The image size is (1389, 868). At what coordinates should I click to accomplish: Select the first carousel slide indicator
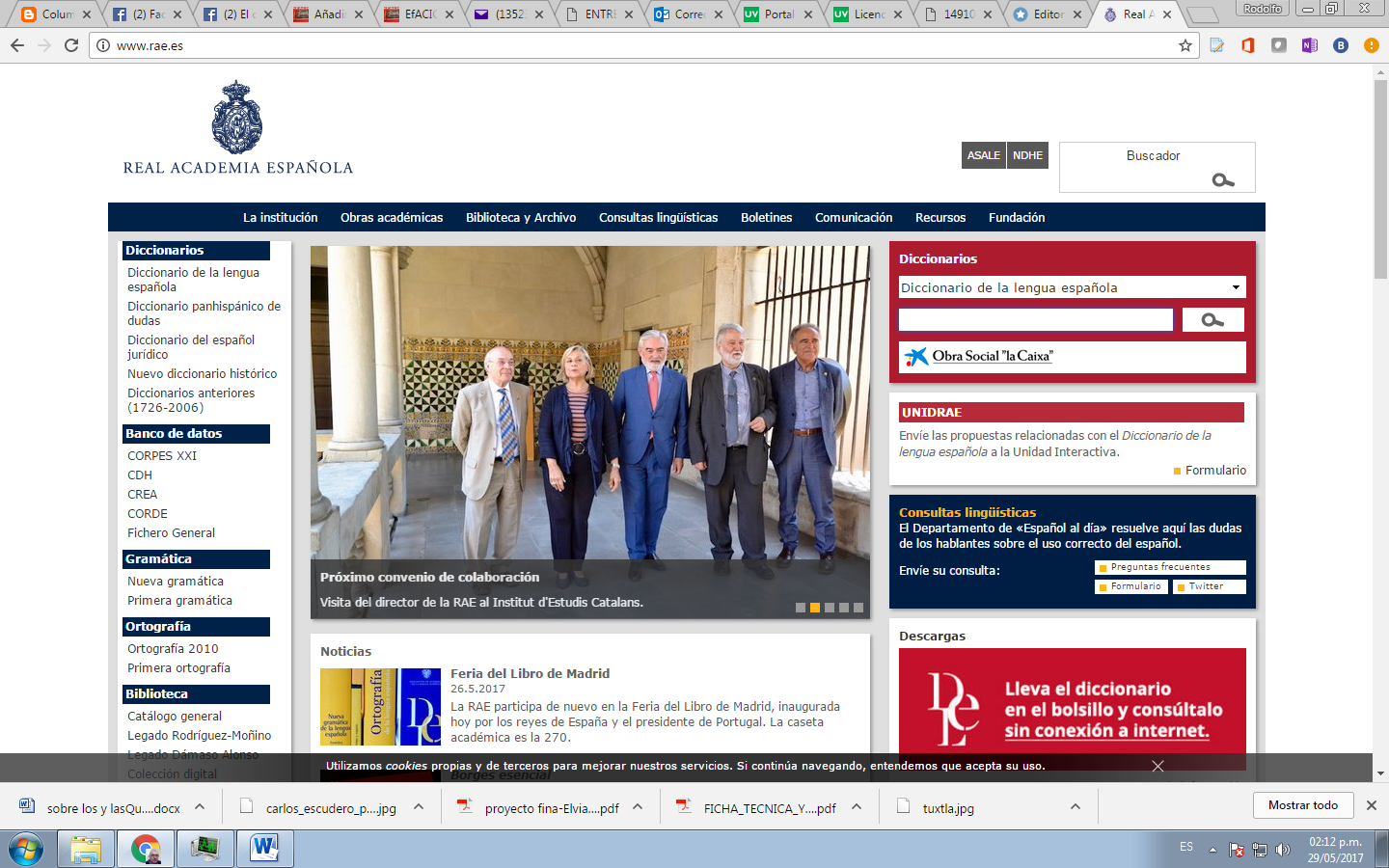point(801,608)
